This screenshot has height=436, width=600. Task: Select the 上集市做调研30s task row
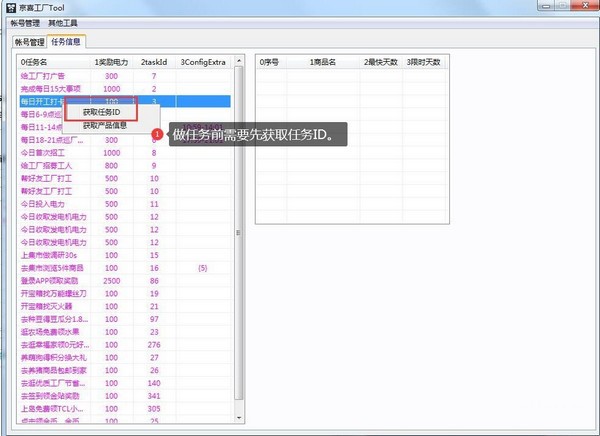point(48,255)
